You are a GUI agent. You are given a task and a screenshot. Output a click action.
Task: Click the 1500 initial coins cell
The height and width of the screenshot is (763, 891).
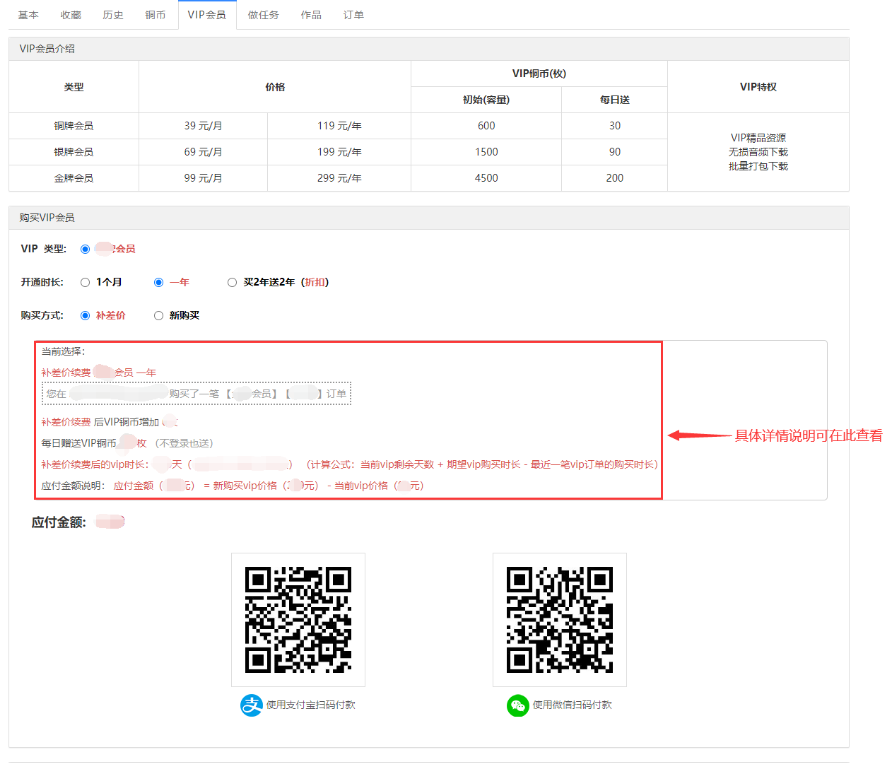click(x=486, y=152)
